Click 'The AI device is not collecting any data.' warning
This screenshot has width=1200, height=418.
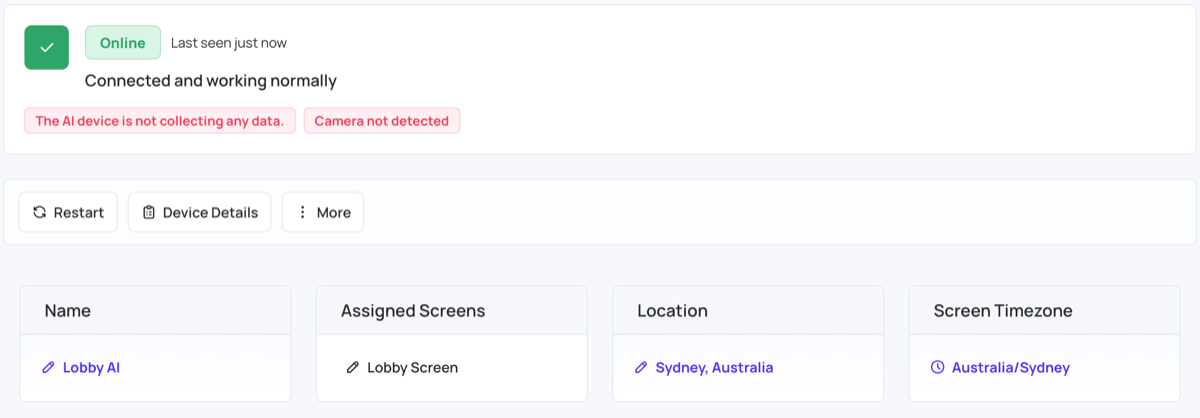[x=160, y=121]
